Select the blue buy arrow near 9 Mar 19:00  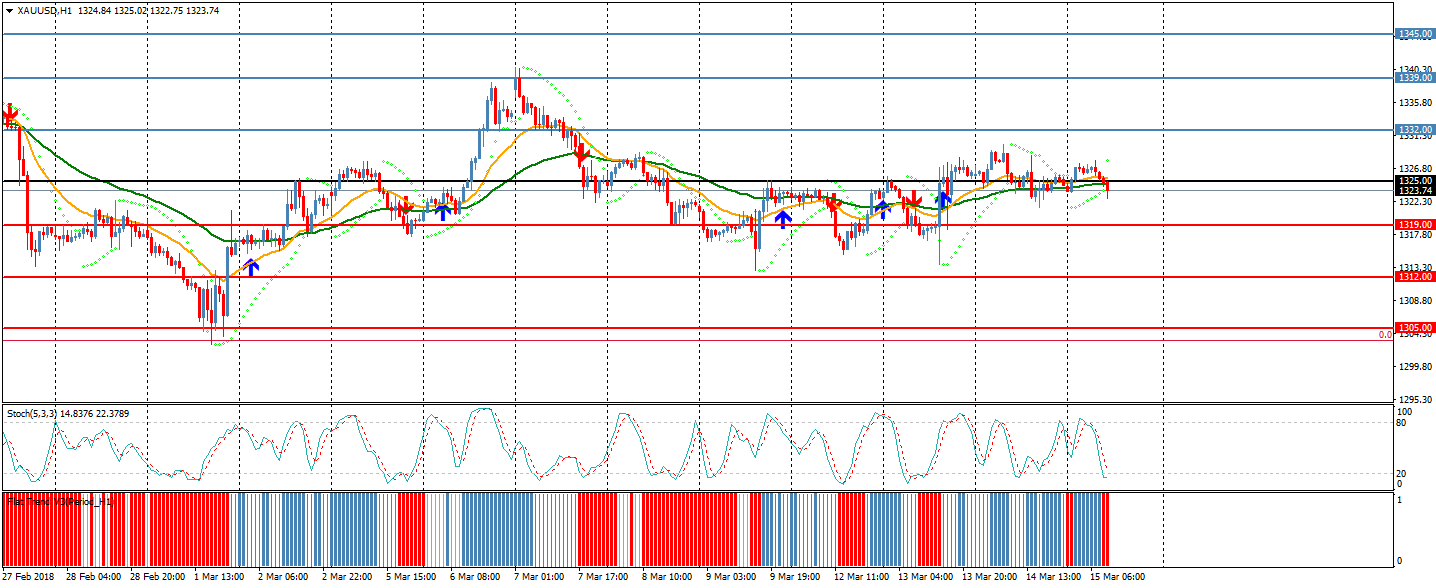point(783,218)
